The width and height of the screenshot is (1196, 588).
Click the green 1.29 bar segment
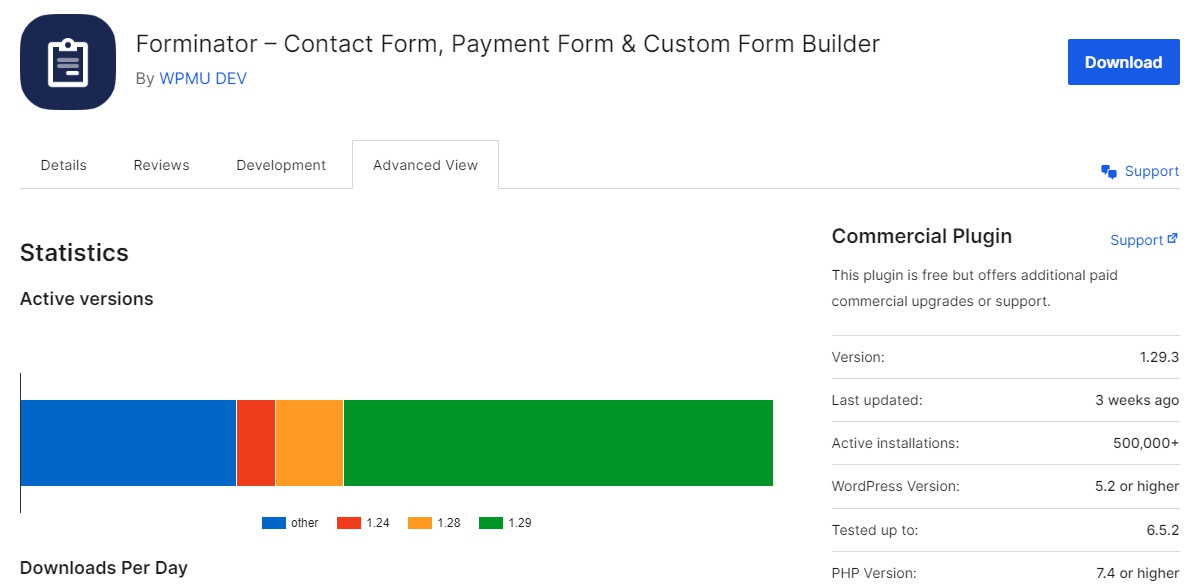[558, 443]
